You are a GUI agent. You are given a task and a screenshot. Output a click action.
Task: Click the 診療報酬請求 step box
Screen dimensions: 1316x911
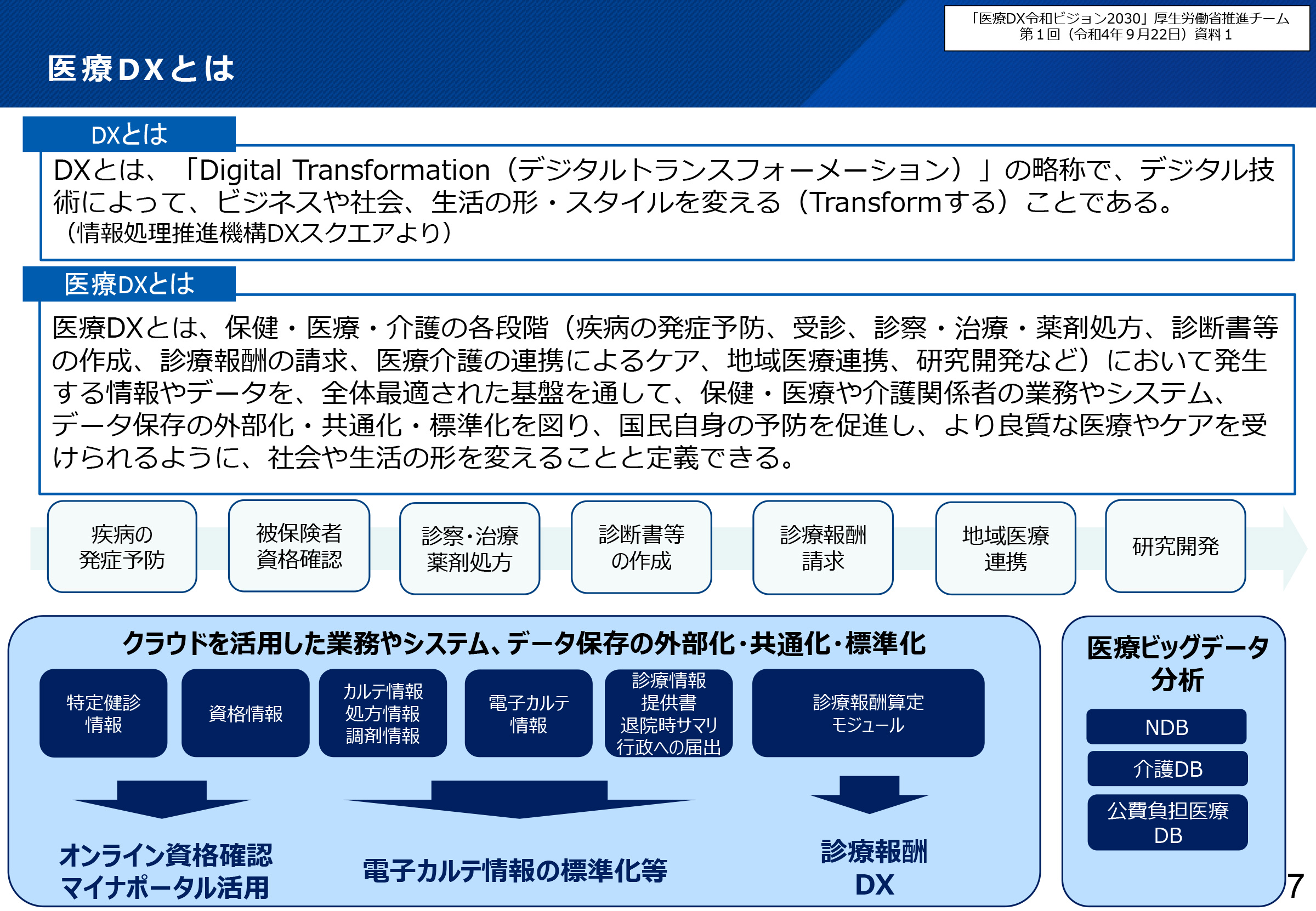[822, 548]
